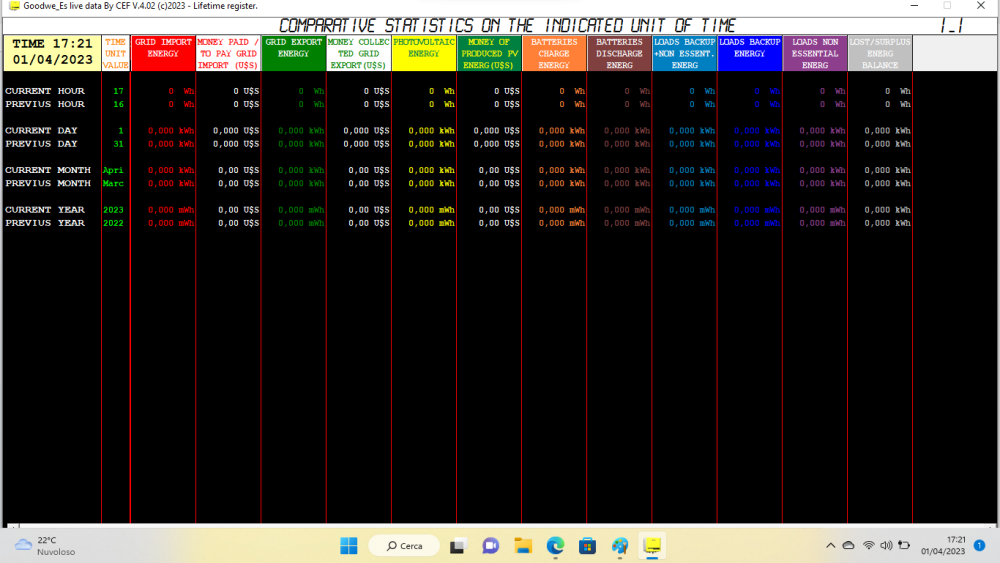Click the previous month value Marc
This screenshot has height=563, width=1000.
pyautogui.click(x=113, y=183)
